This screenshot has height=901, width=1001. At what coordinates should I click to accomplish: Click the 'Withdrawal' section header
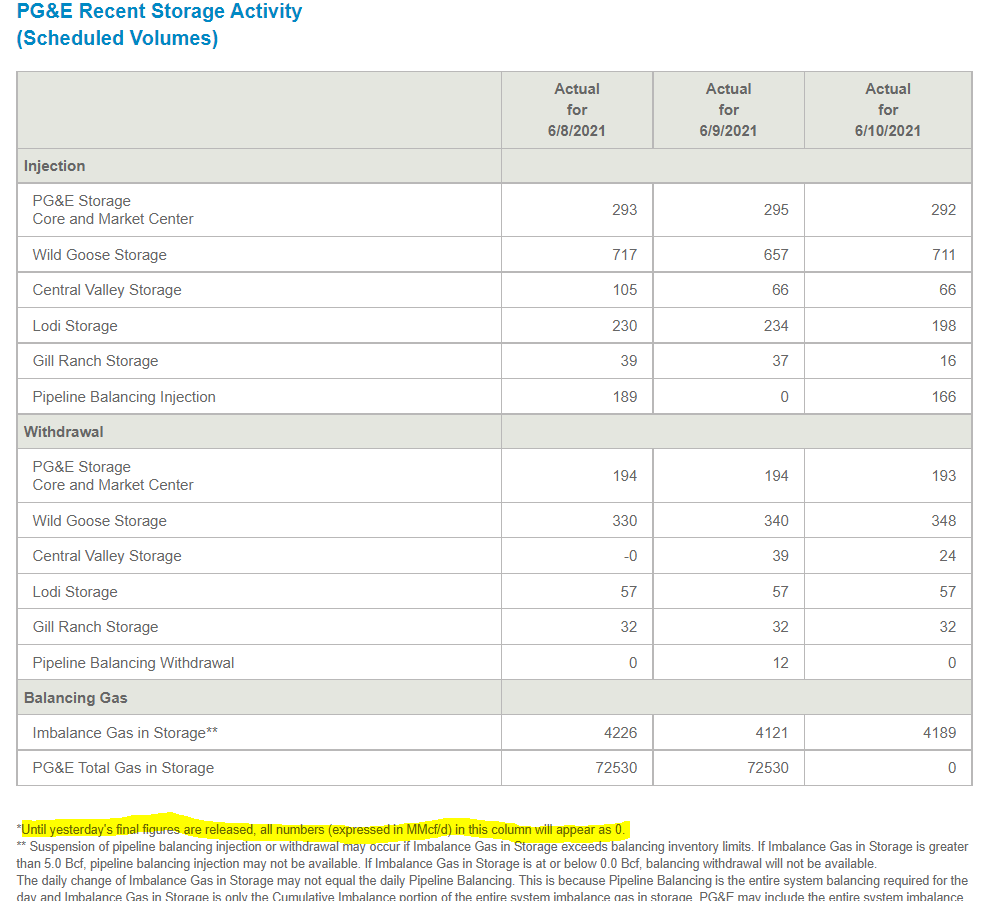63,432
